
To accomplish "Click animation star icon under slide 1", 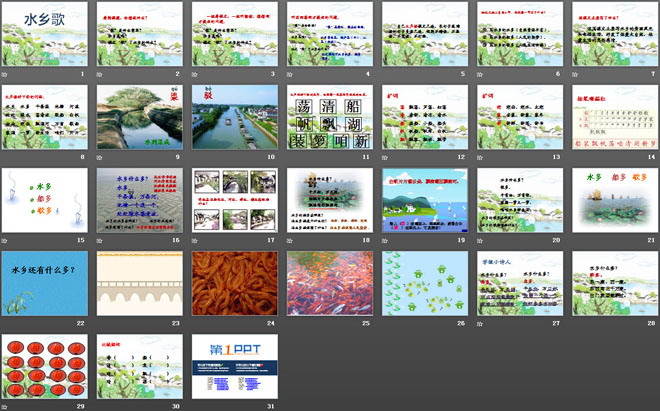I will pos(5,75).
